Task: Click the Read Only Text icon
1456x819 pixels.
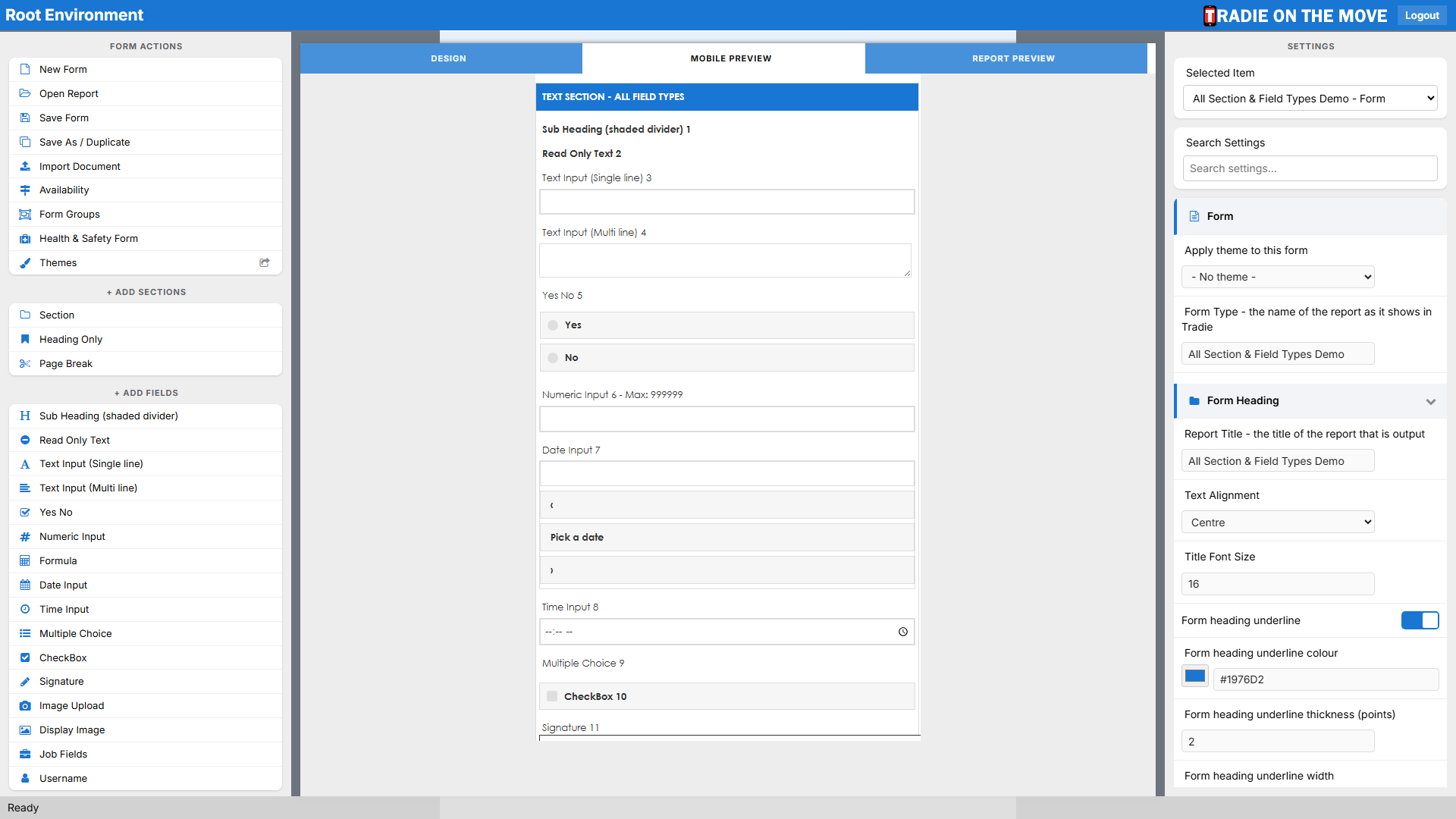Action: pos(25,440)
